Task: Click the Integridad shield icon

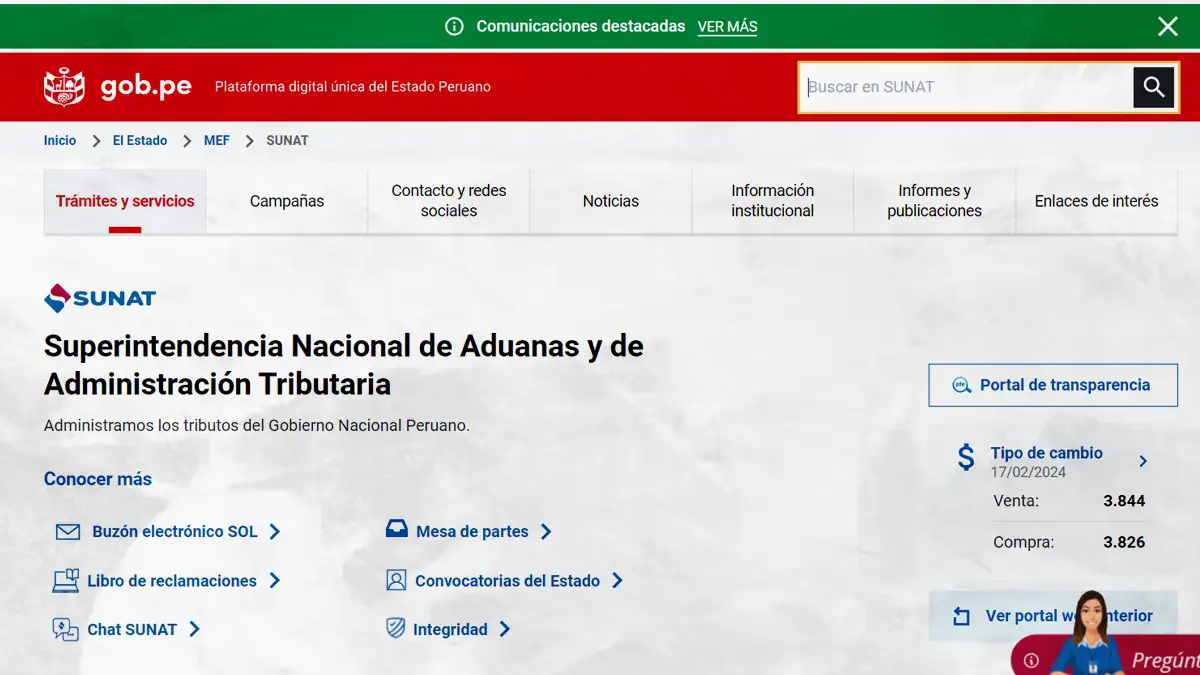Action: pos(396,629)
